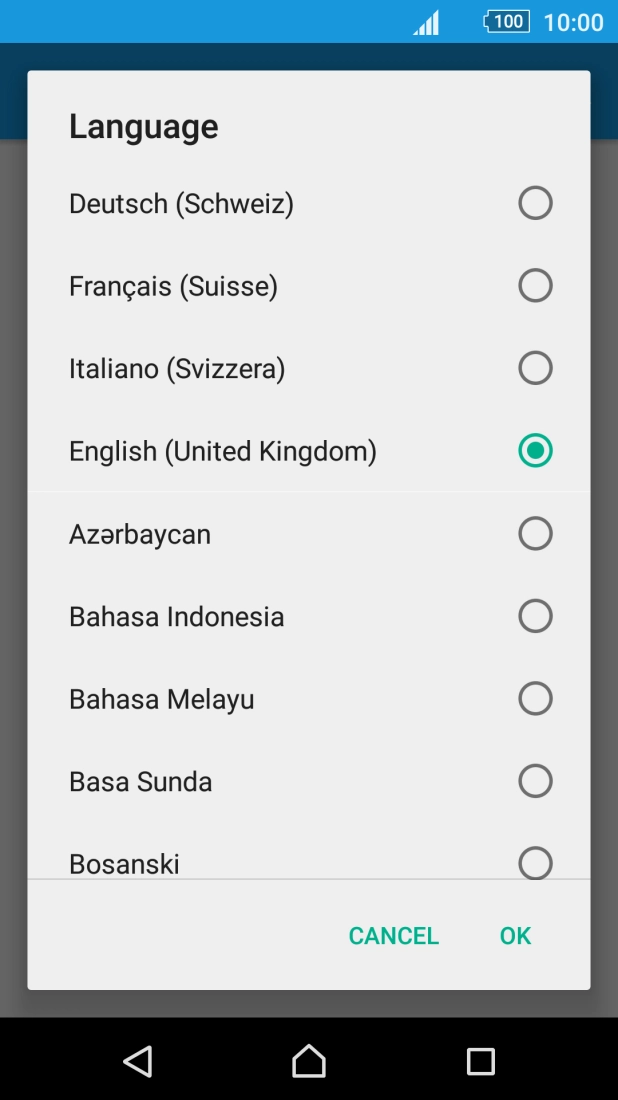Tap the Android back navigation icon
618x1100 pixels.
point(138,1061)
